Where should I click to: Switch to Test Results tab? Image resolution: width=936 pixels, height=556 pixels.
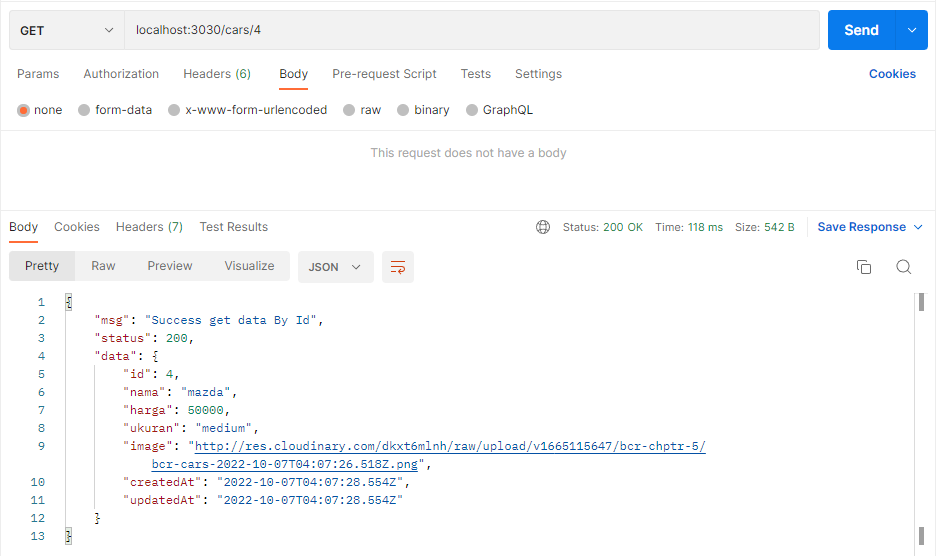233,227
